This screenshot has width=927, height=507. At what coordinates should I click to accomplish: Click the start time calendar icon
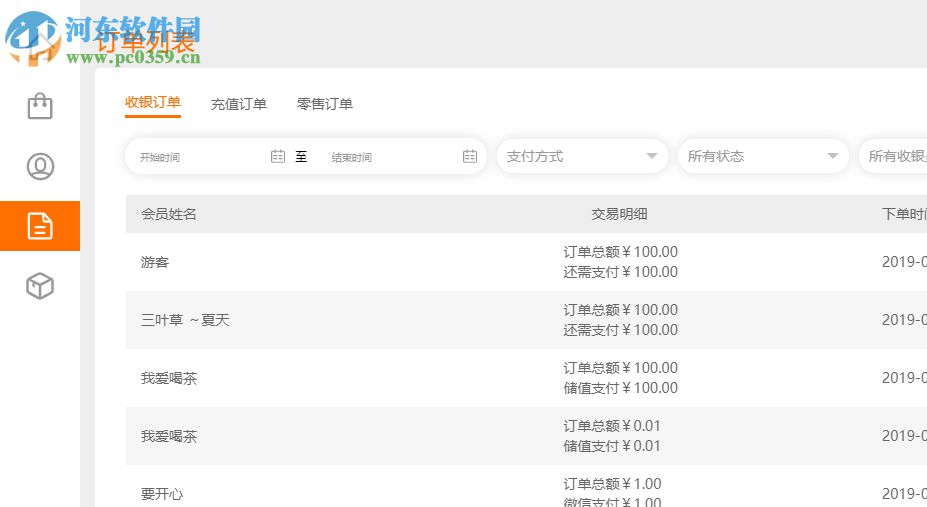pos(278,156)
